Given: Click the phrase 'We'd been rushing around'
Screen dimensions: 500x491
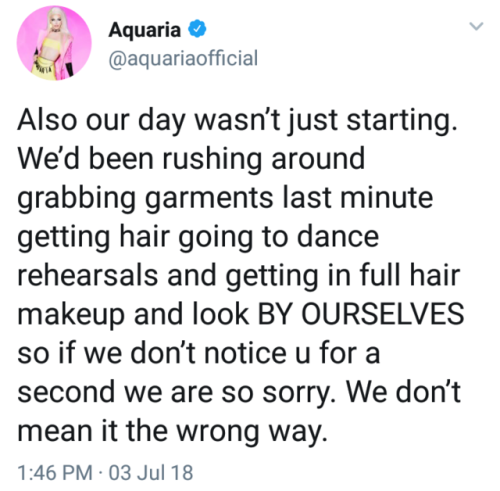Looking at the screenshot, I should [191, 159].
